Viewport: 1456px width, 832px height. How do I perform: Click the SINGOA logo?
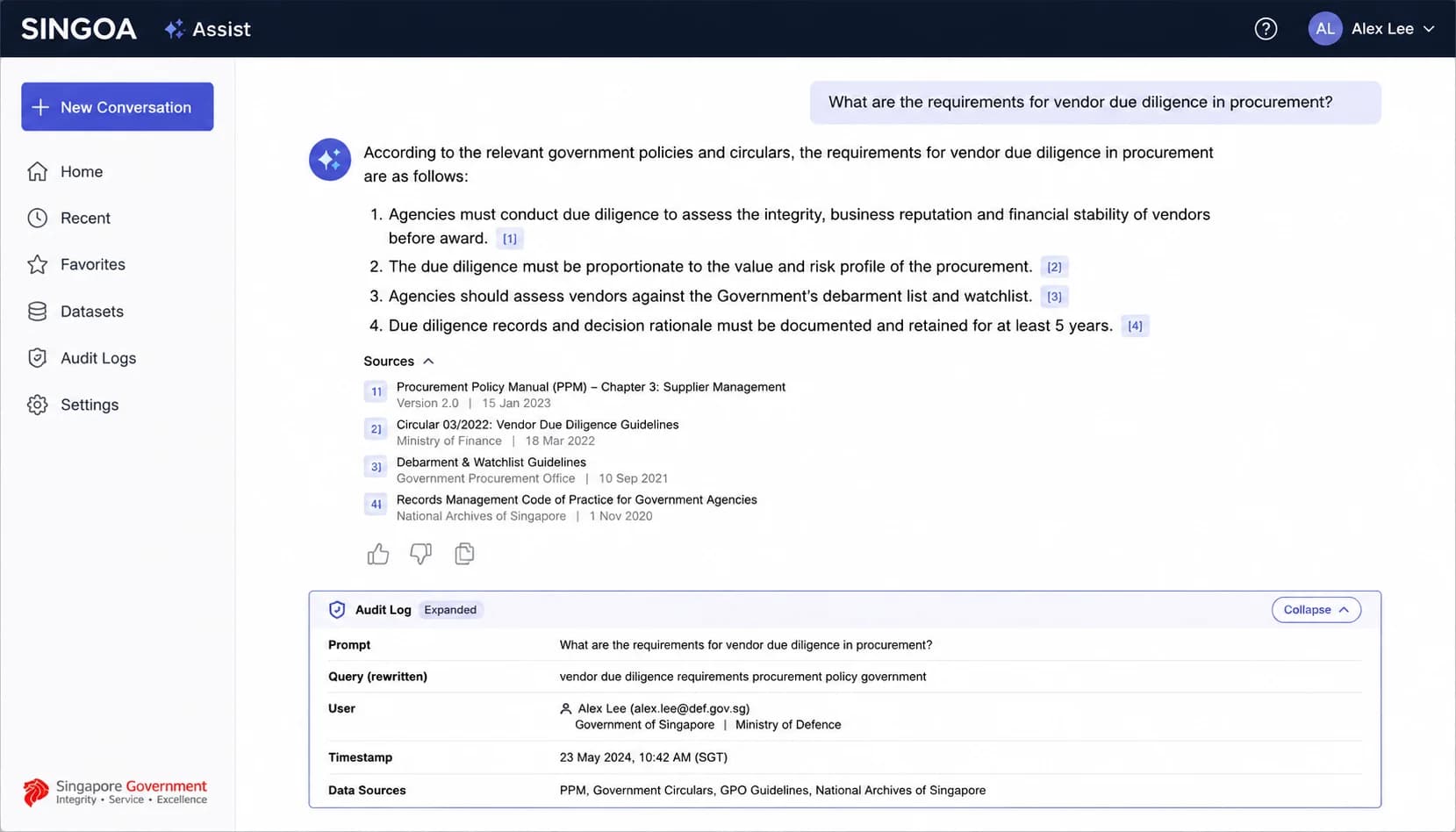pyautogui.click(x=79, y=29)
